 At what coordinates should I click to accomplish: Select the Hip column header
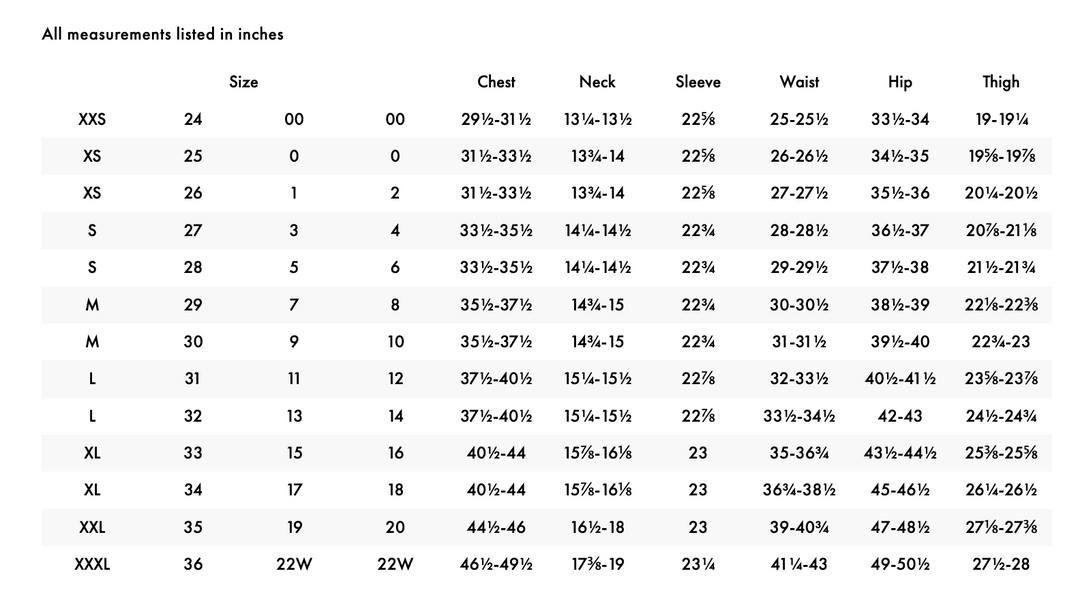coord(900,82)
